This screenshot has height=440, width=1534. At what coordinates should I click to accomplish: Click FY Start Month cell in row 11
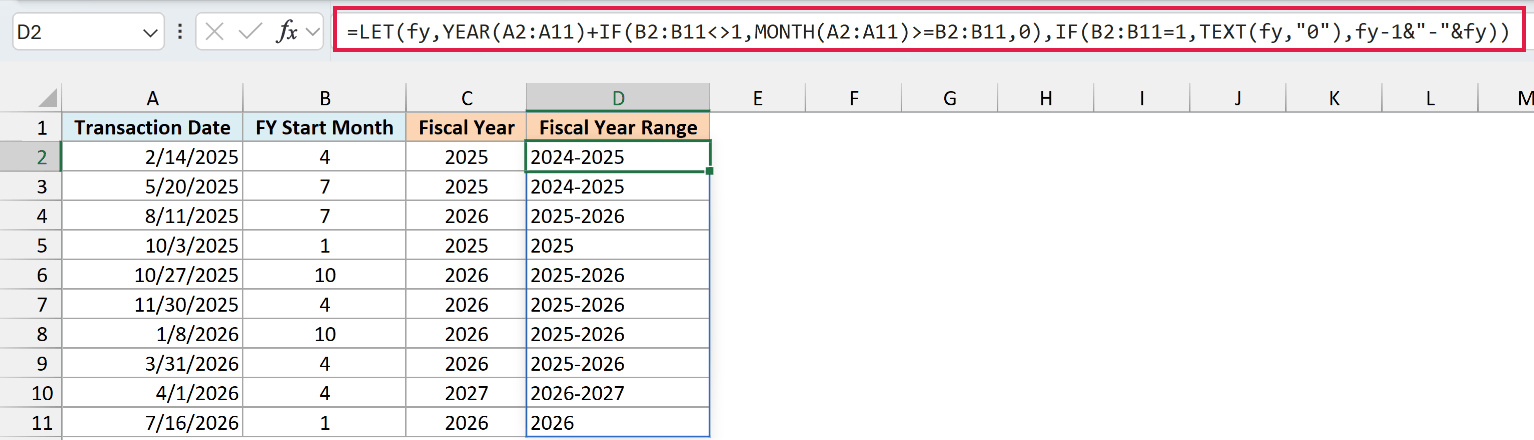[x=324, y=423]
